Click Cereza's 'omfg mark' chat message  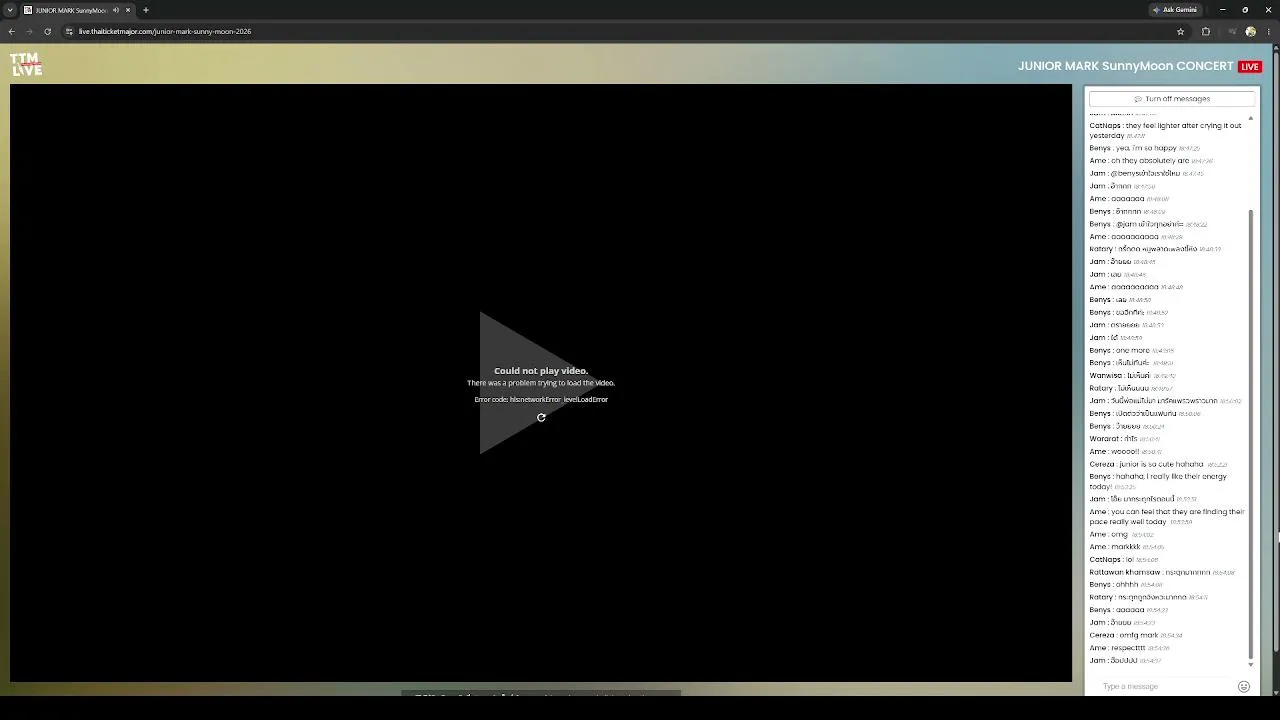point(1136,635)
